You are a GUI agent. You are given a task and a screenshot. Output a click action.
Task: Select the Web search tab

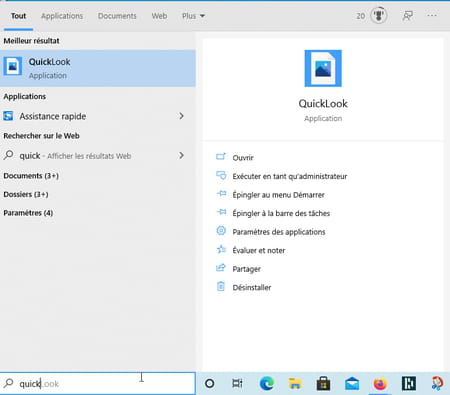click(x=159, y=16)
